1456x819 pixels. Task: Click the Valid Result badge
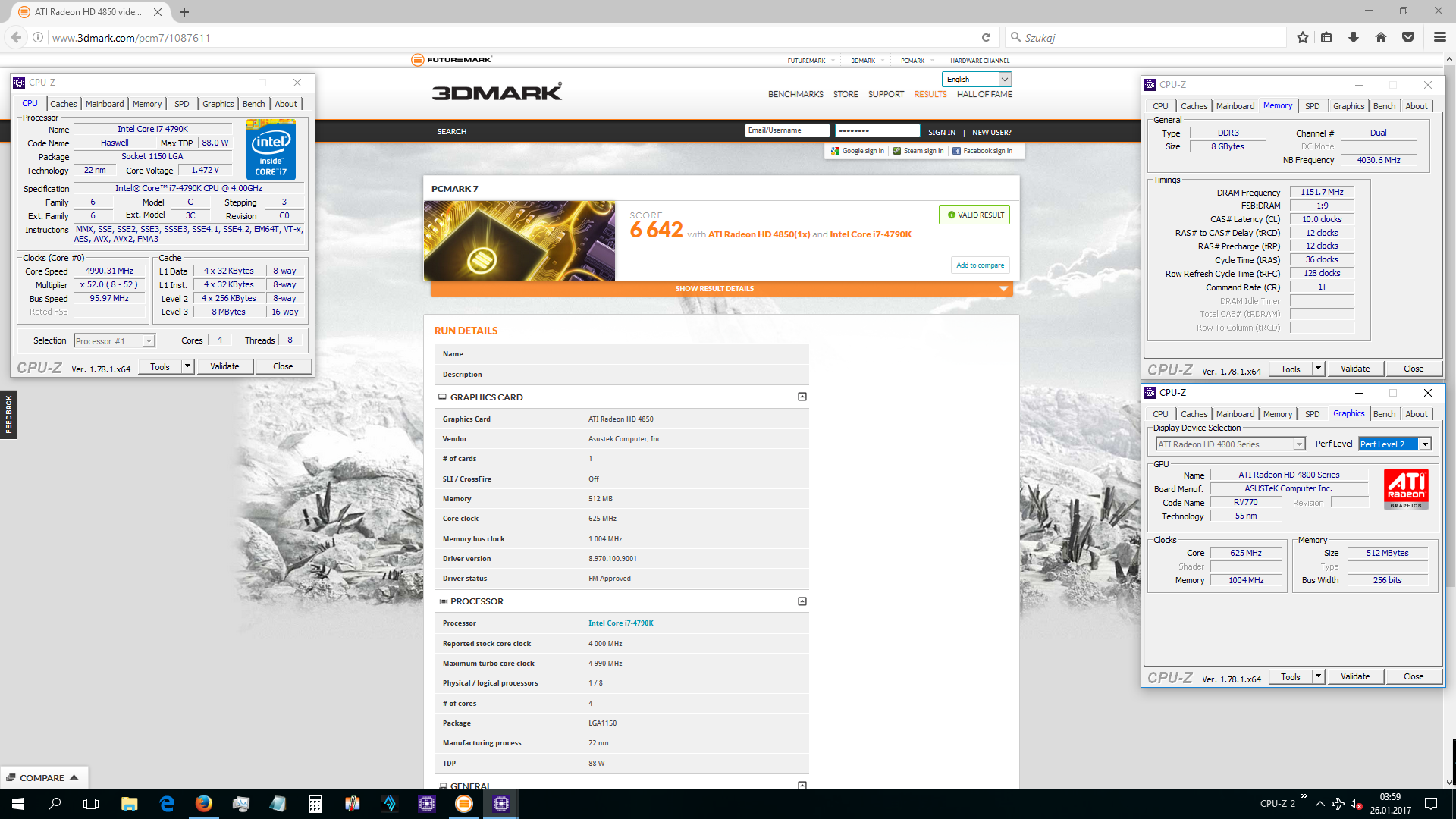click(974, 215)
